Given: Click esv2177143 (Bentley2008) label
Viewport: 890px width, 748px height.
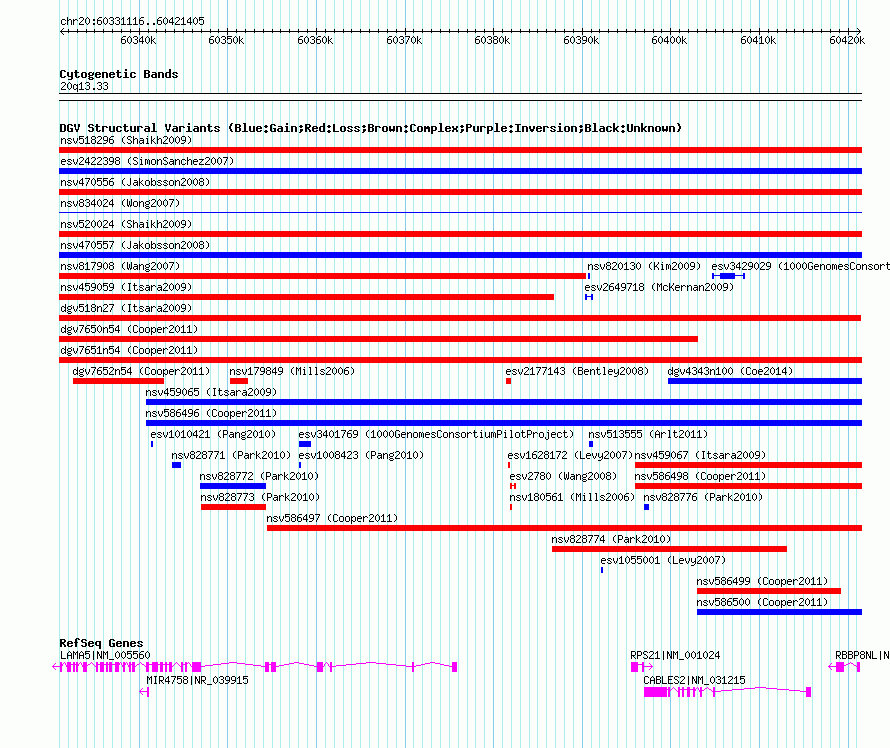Looking at the screenshot, I should click(x=577, y=371).
